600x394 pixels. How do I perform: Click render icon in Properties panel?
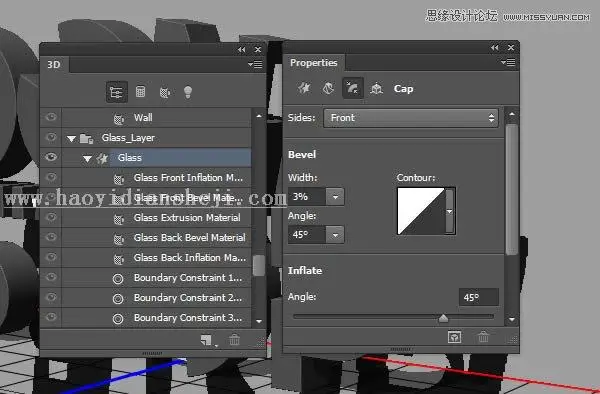454,337
